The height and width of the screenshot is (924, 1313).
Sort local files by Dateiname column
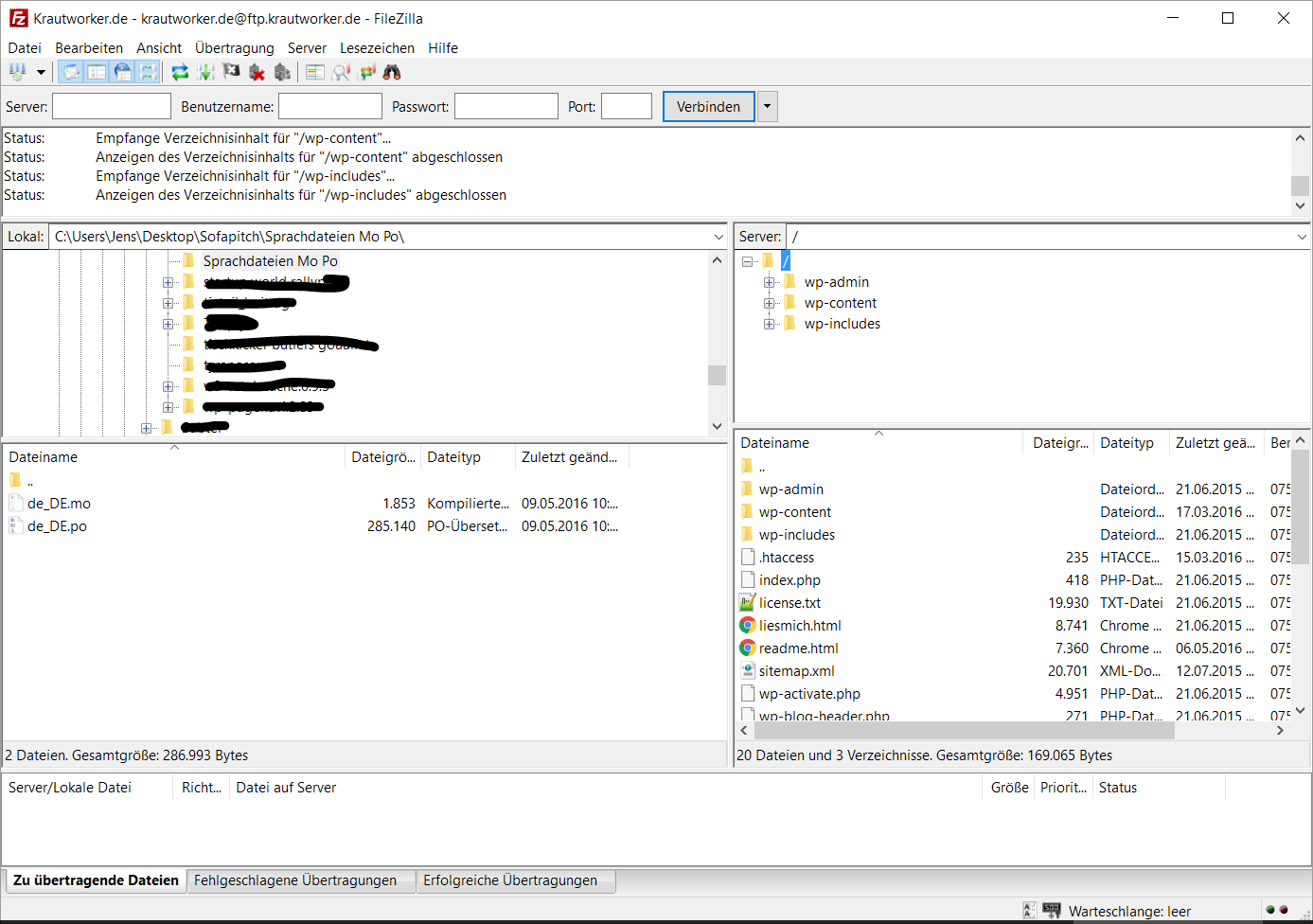point(174,457)
